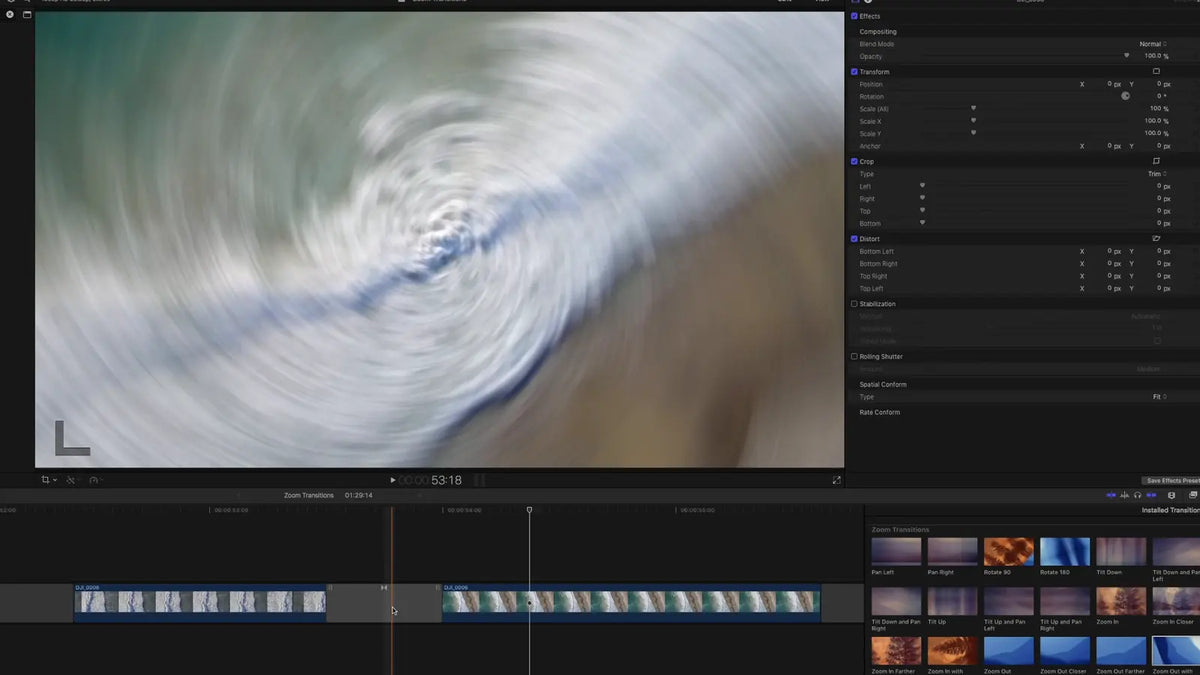Click the Transform on-screen controls icon

tap(1156, 72)
